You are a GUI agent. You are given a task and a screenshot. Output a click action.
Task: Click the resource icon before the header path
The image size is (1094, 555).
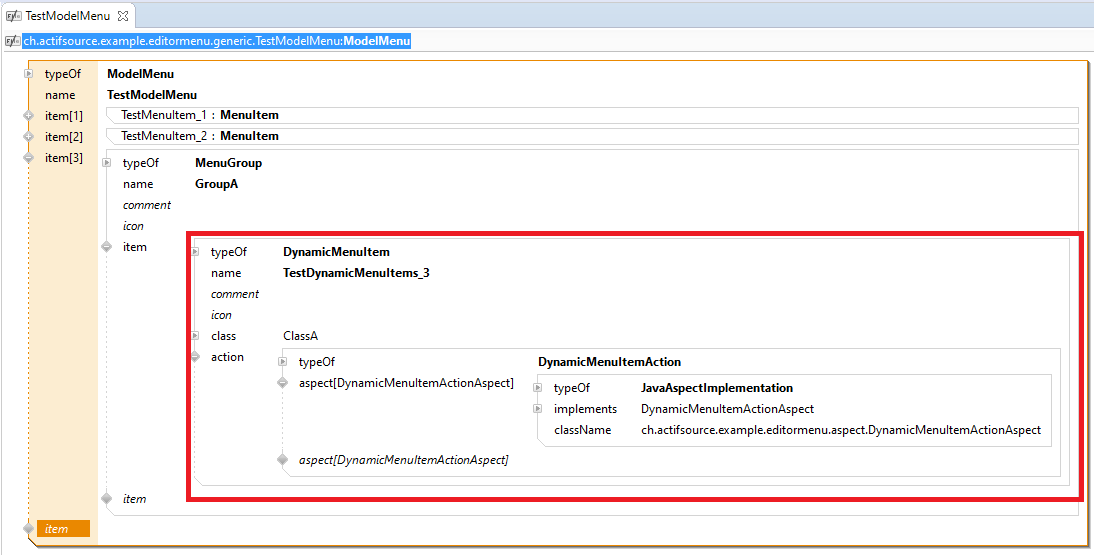tap(13, 41)
